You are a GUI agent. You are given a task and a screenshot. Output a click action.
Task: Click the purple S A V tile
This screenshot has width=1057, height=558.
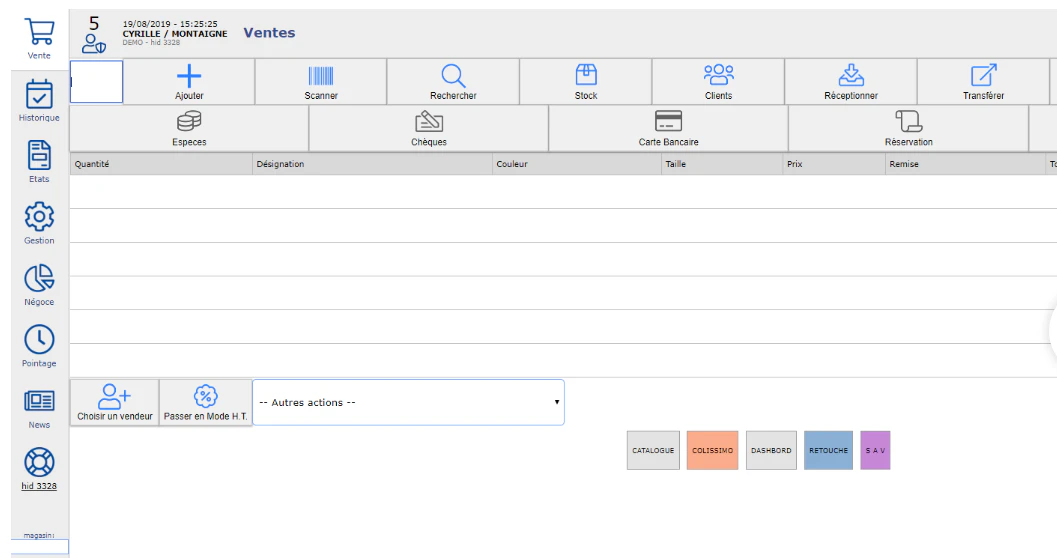(x=875, y=450)
